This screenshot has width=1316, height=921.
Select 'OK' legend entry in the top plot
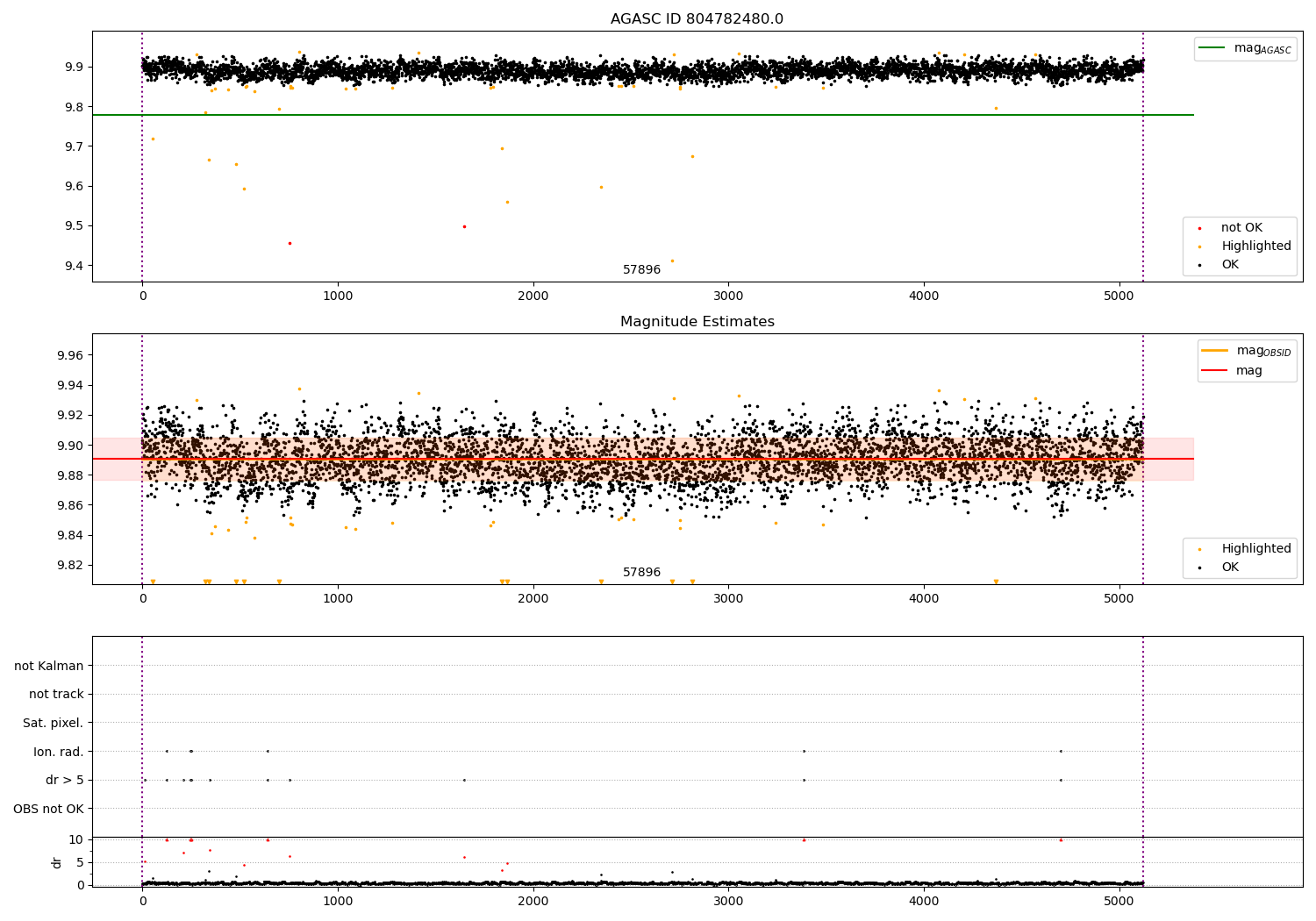[1219, 265]
